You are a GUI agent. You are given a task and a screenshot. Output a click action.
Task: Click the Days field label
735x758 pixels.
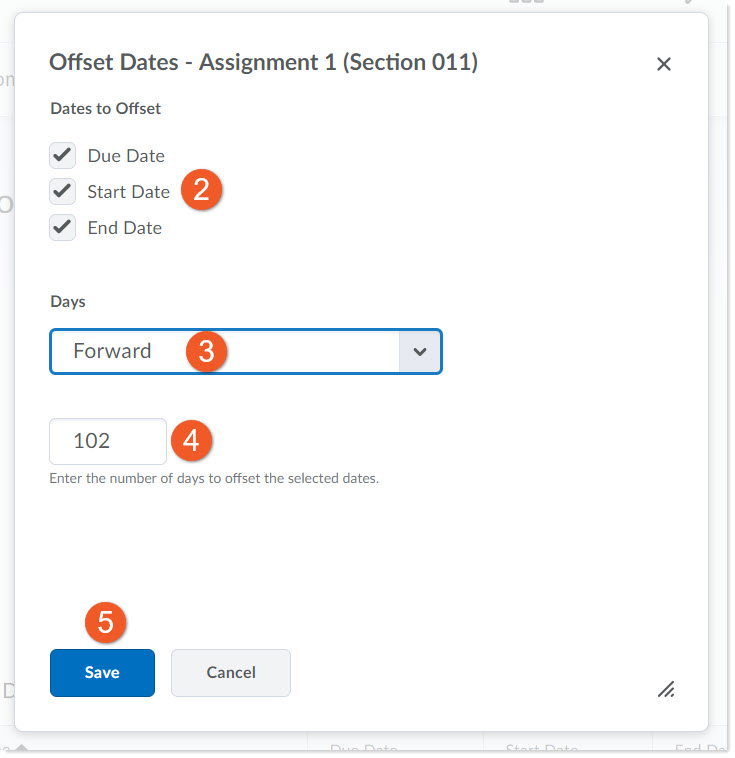point(68,301)
